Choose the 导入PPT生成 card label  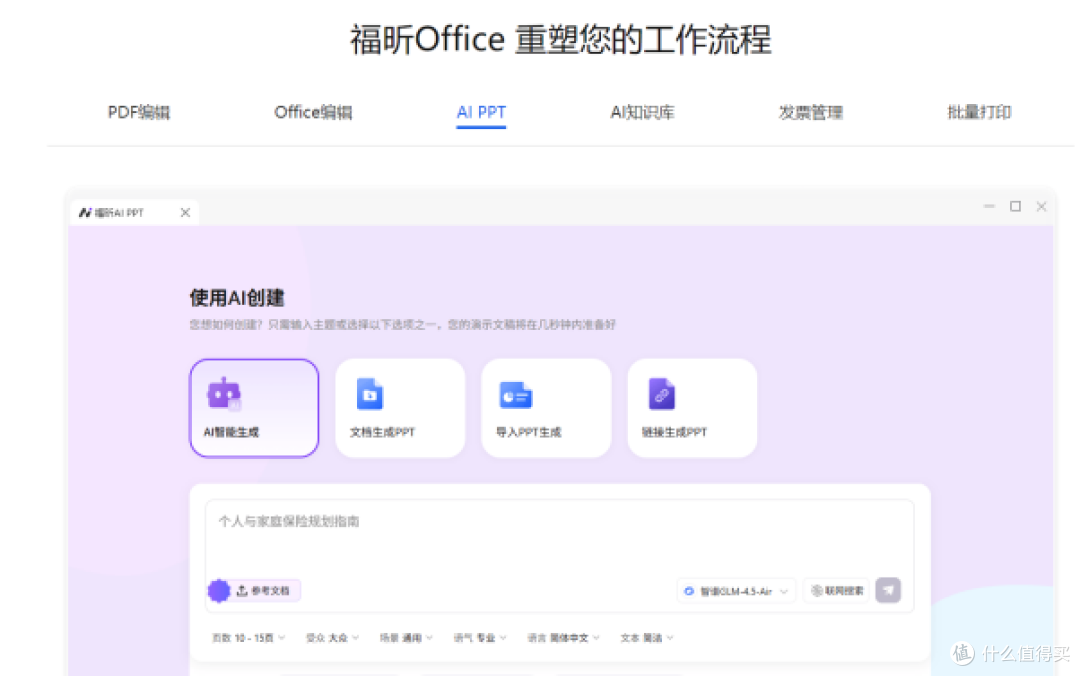click(528, 432)
